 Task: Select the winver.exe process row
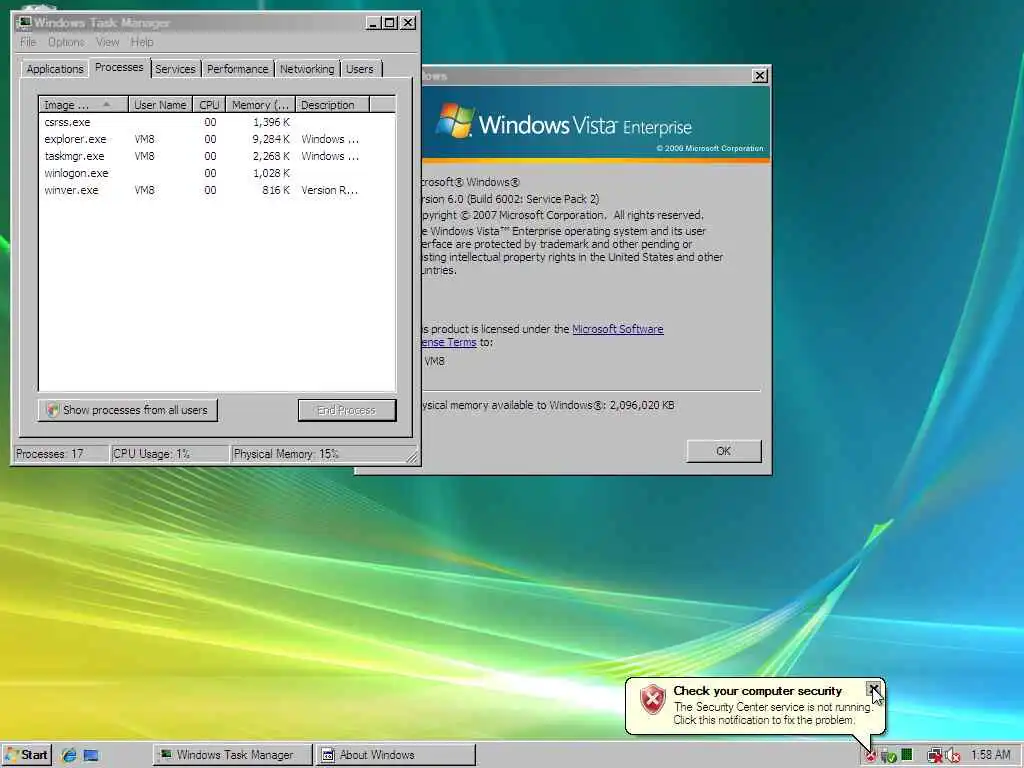pyautogui.click(x=217, y=190)
